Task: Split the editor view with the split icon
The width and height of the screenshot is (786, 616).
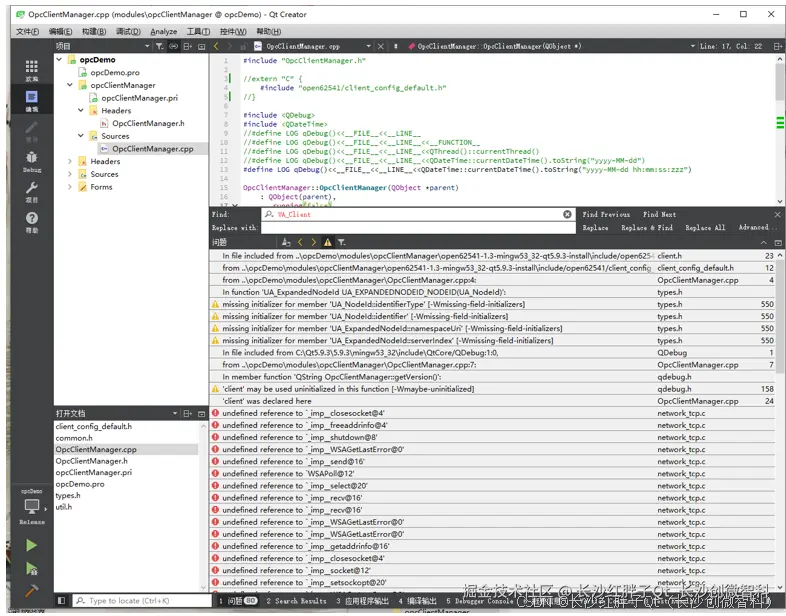Action: pos(777,46)
